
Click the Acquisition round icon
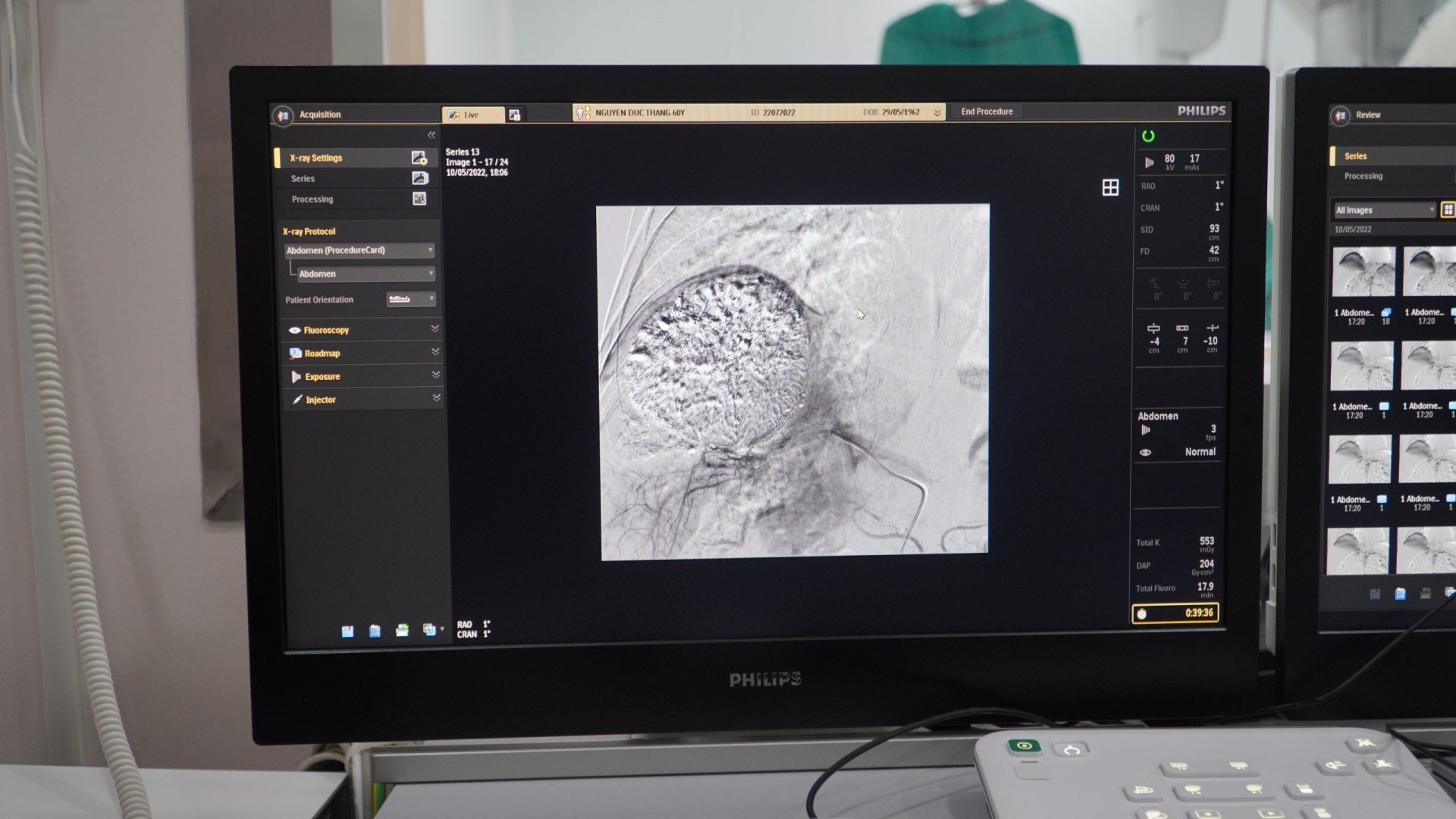(x=283, y=115)
